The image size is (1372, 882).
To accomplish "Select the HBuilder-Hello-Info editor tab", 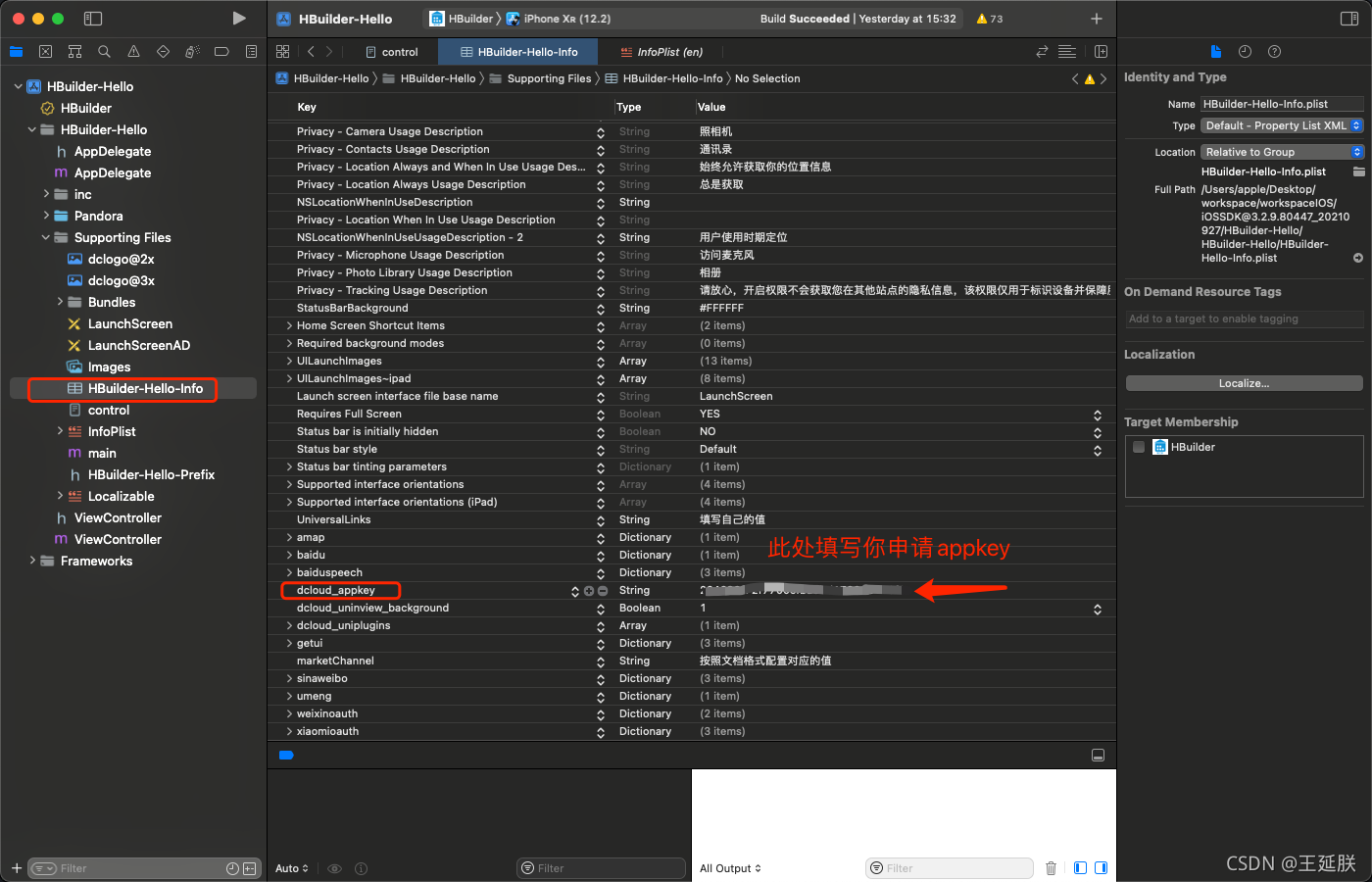I will (x=519, y=52).
